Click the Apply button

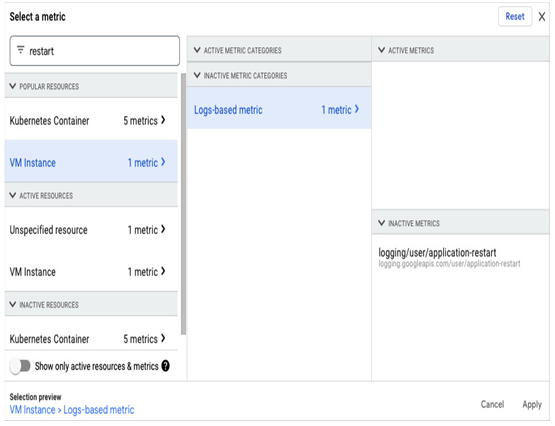(532, 404)
